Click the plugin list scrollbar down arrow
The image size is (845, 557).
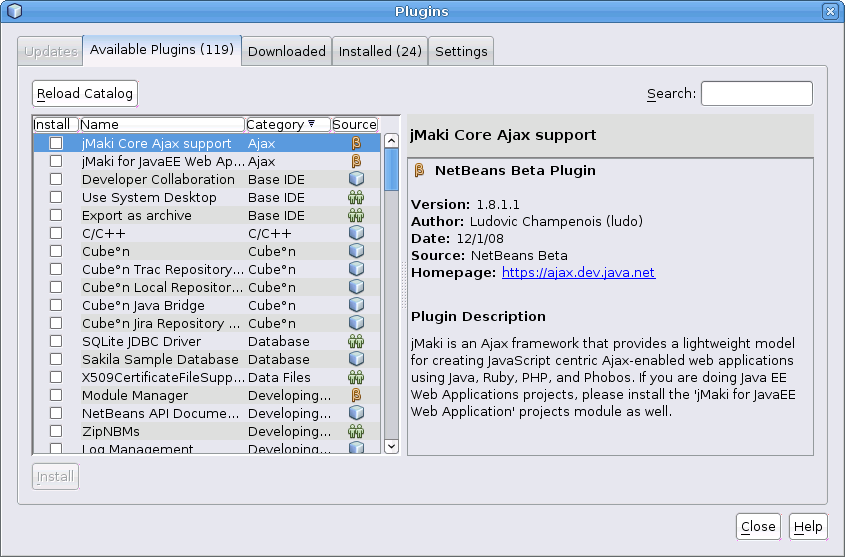tap(392, 446)
